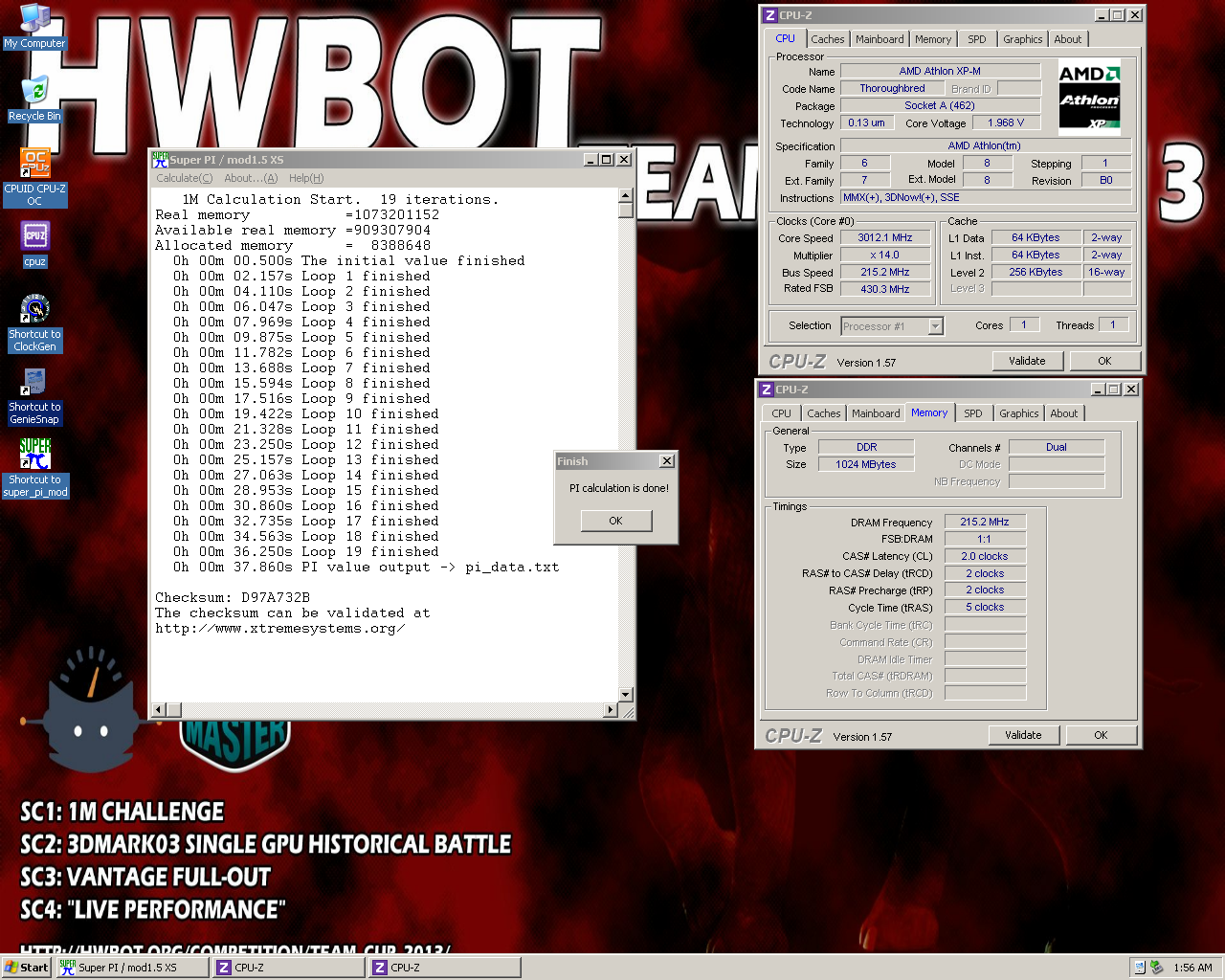
Task: Select Mainboard tab in lower CPU-Z
Action: (x=876, y=413)
